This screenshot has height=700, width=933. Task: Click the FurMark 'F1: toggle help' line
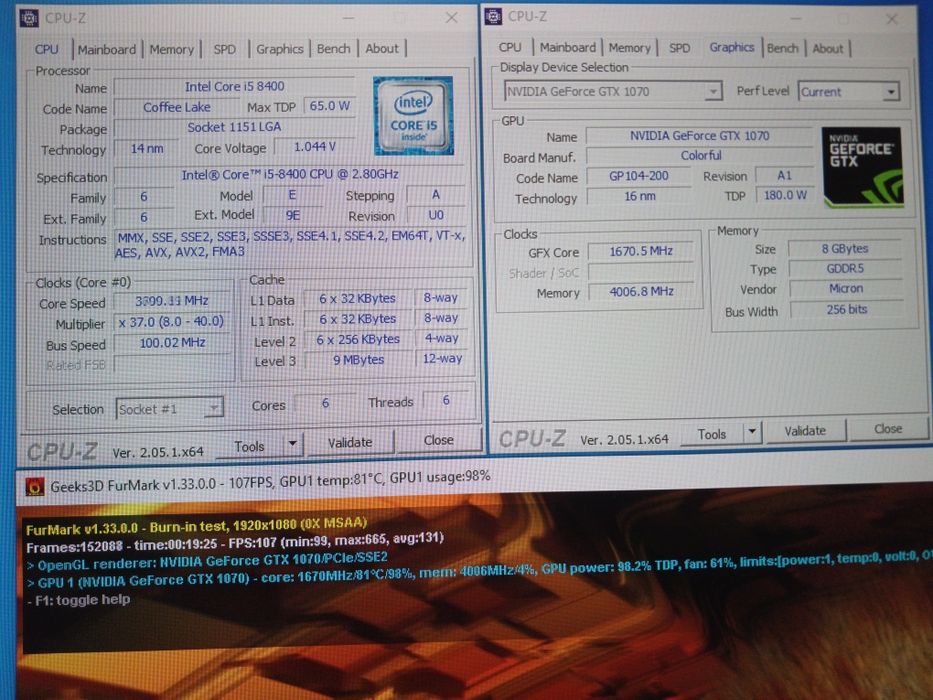79,600
